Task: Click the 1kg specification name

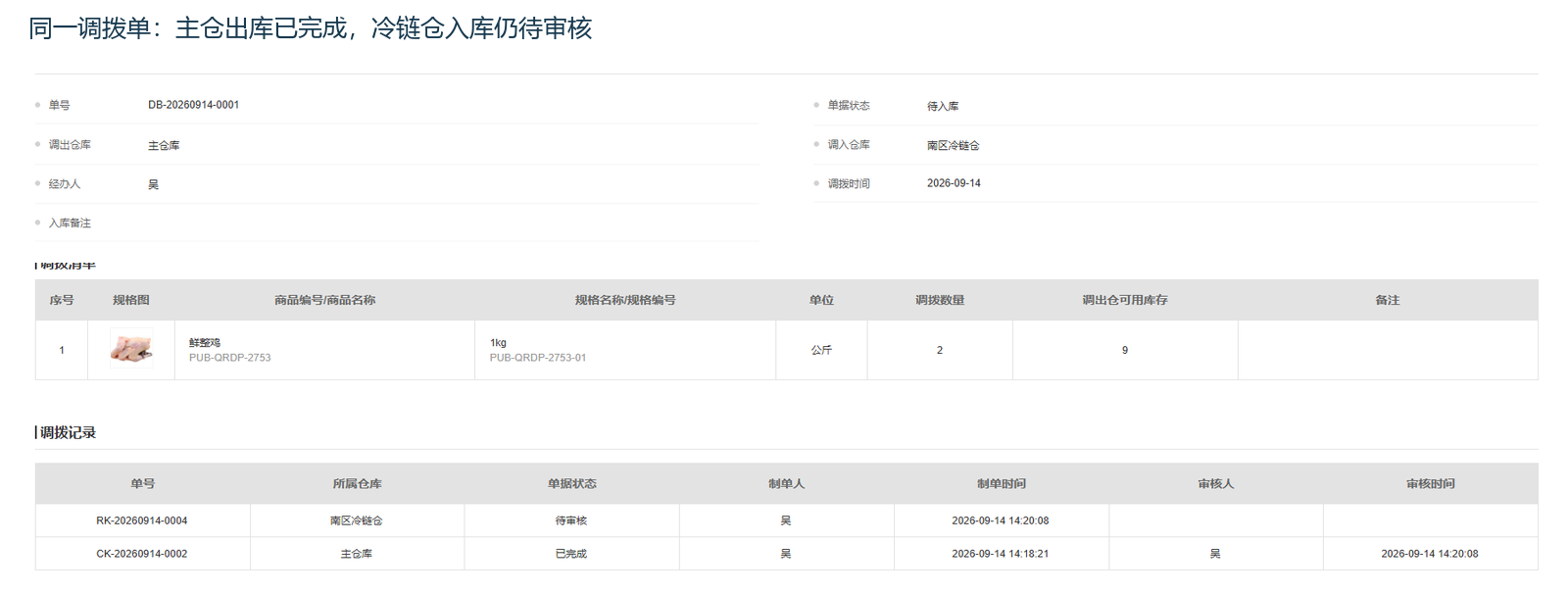Action: click(x=498, y=343)
